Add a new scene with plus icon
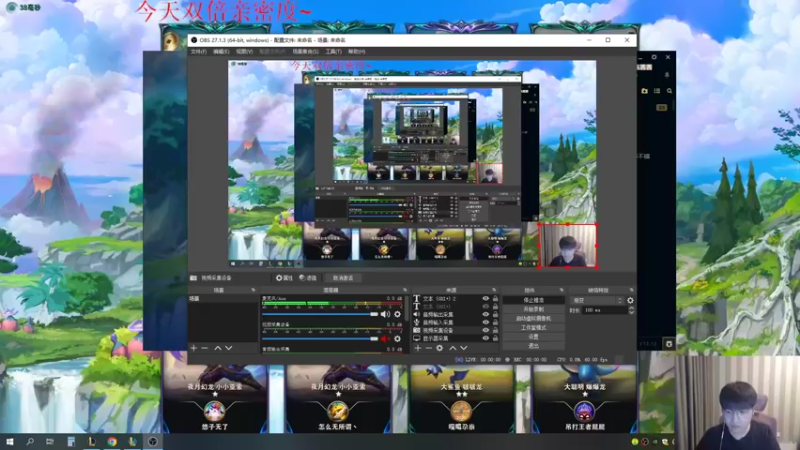 click(x=193, y=348)
